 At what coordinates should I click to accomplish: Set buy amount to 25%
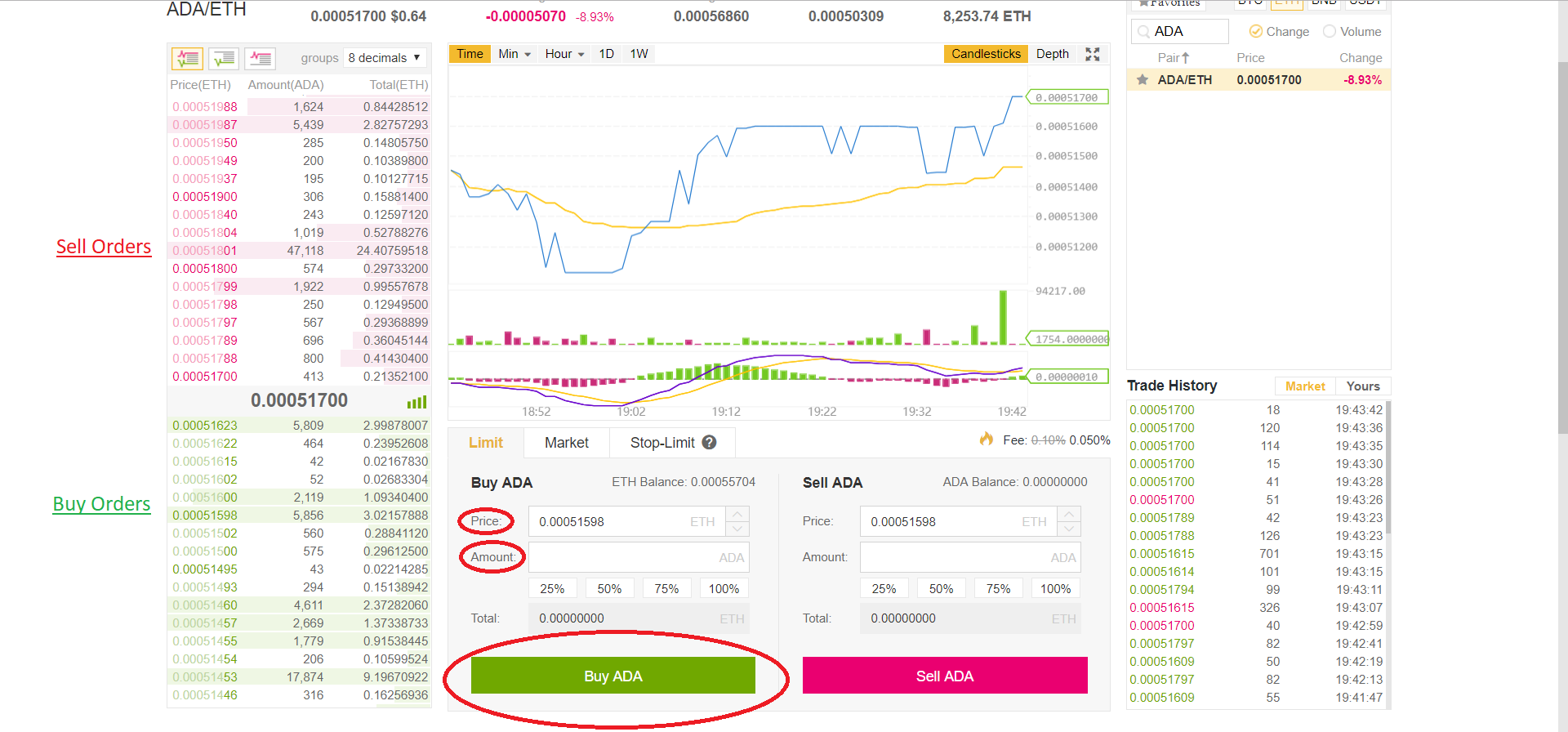pos(552,589)
